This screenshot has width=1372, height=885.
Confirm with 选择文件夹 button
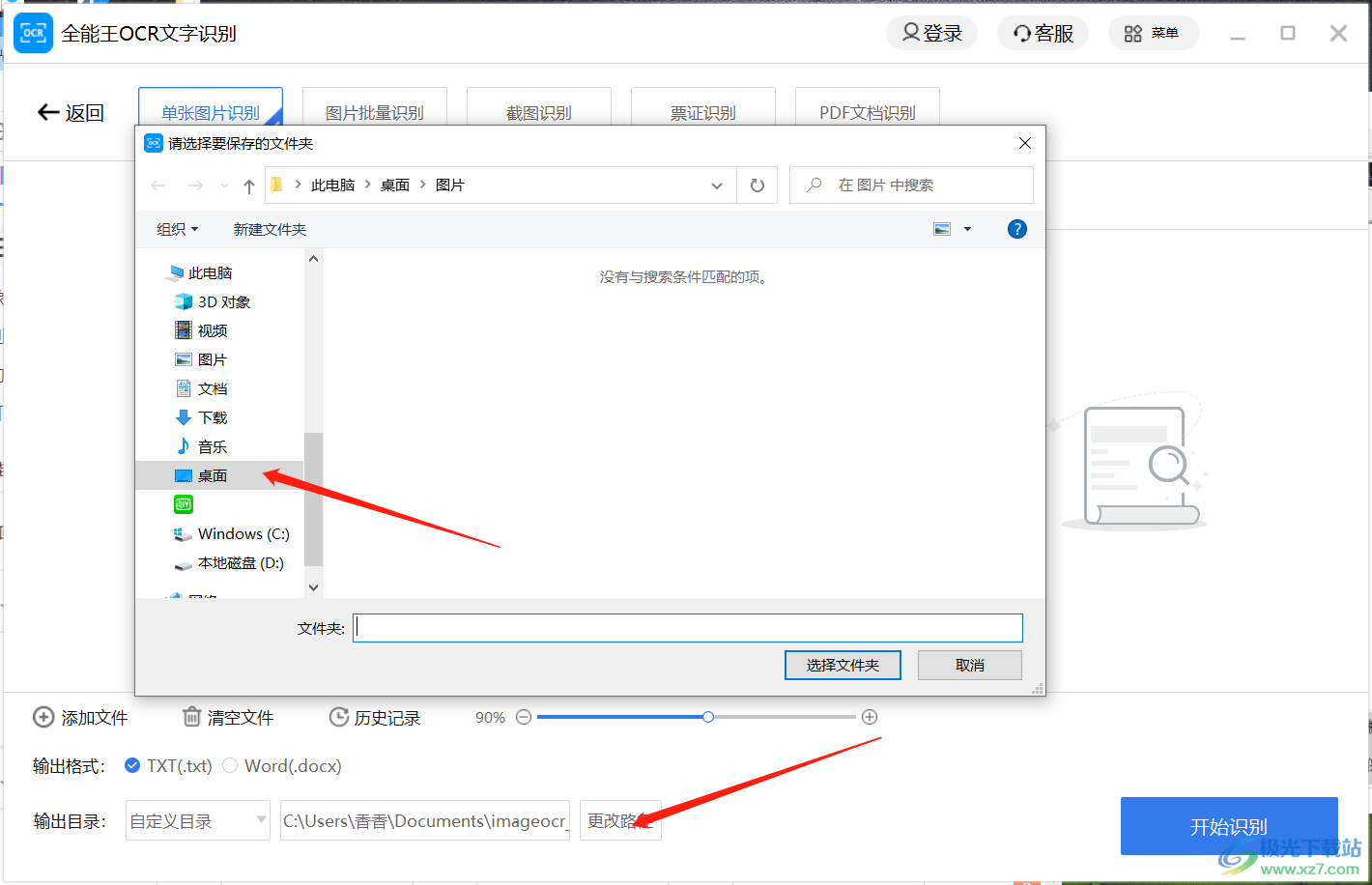843,665
